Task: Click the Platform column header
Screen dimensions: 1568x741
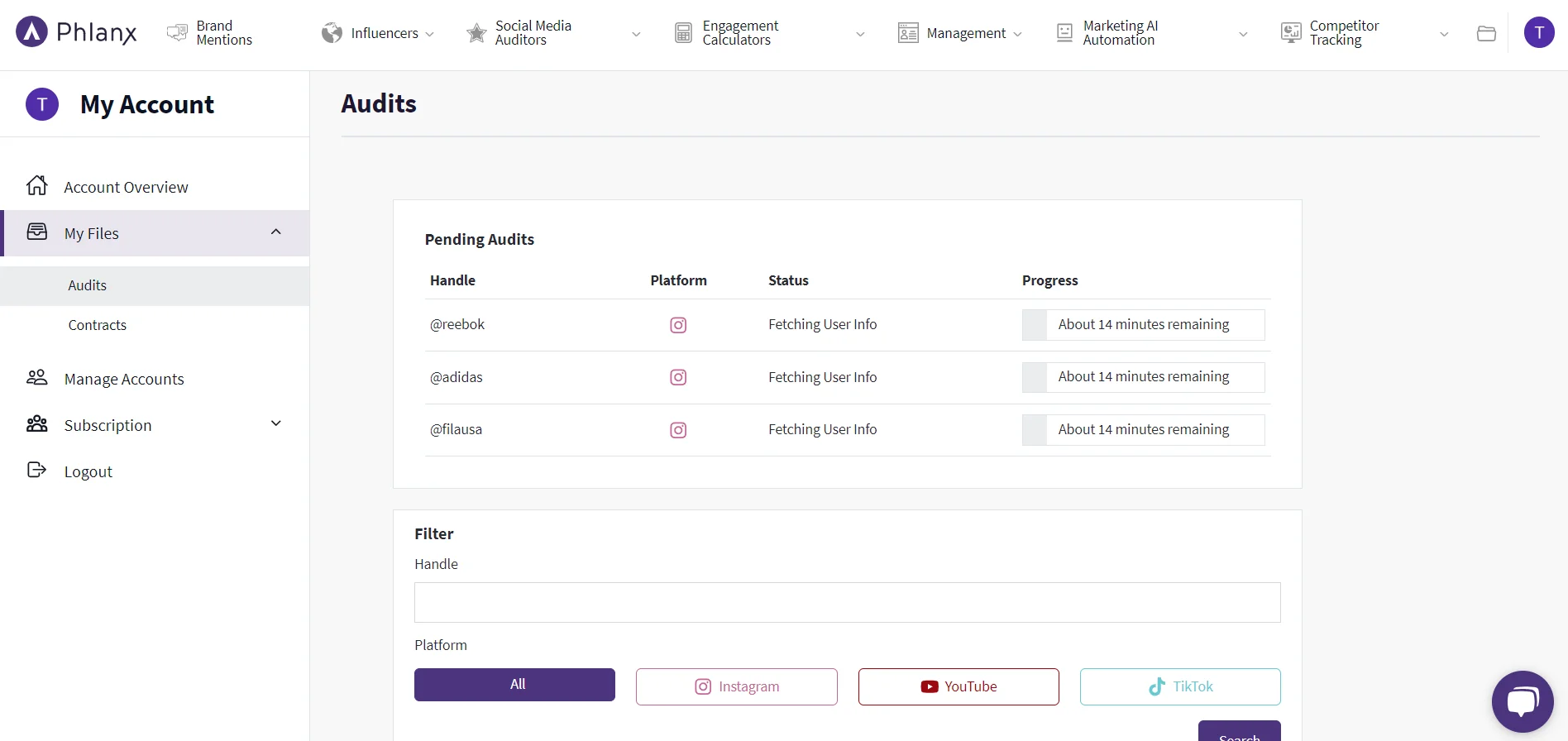Action: [678, 280]
